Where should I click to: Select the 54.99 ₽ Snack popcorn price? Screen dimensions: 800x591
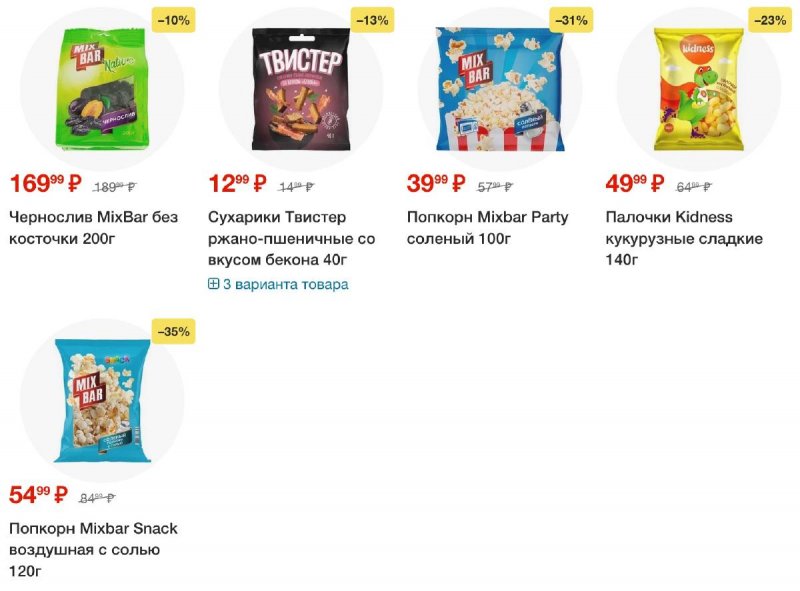(x=39, y=495)
